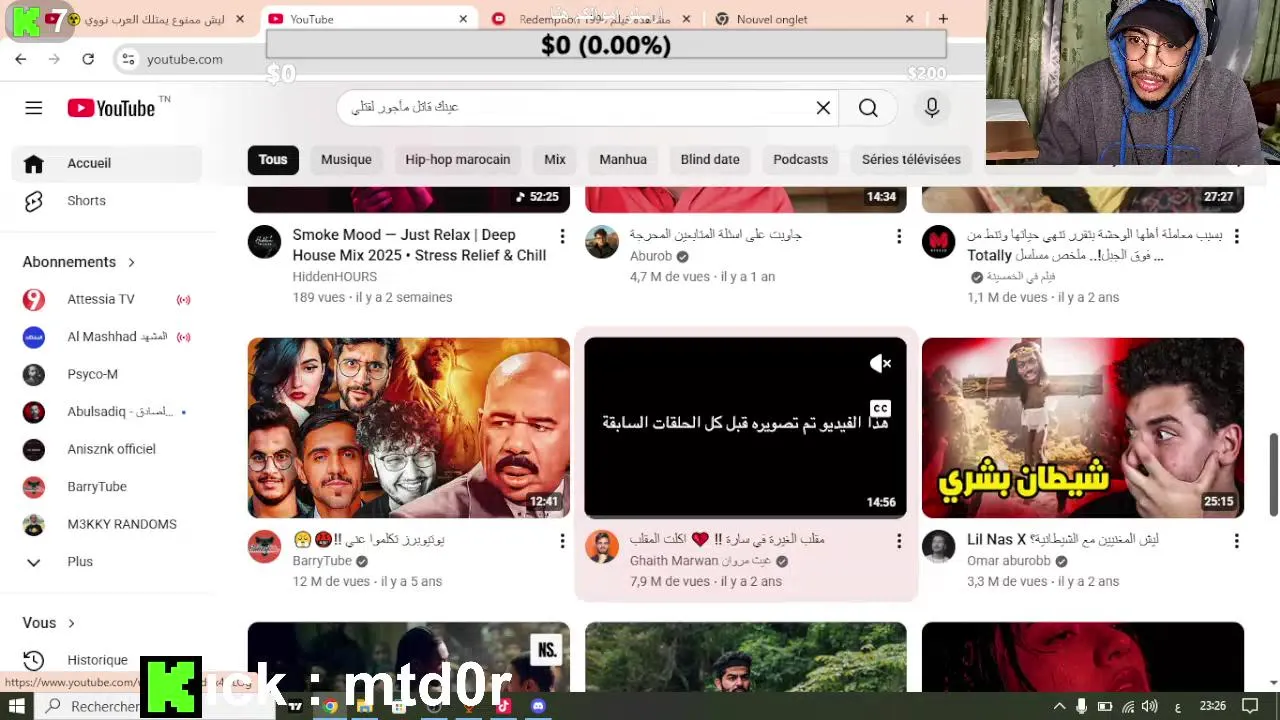Open Anisznk officiel subscription
Image resolution: width=1280 pixels, height=720 pixels.
coord(107,449)
